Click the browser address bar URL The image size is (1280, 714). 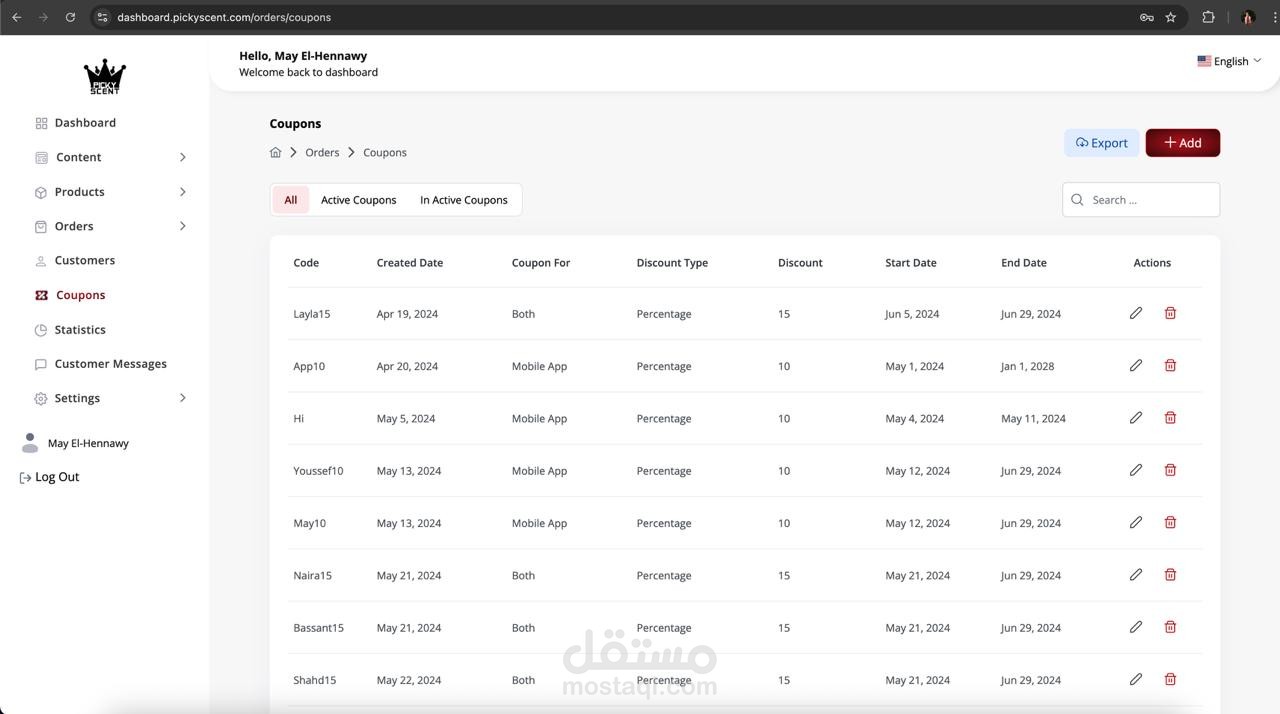pos(224,17)
